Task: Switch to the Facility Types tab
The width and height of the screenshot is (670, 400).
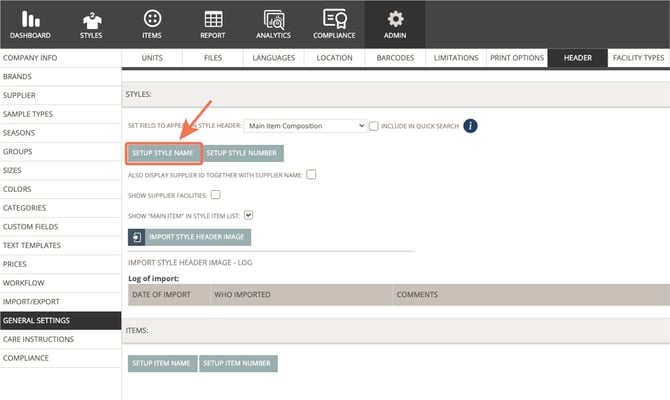Action: pos(638,58)
